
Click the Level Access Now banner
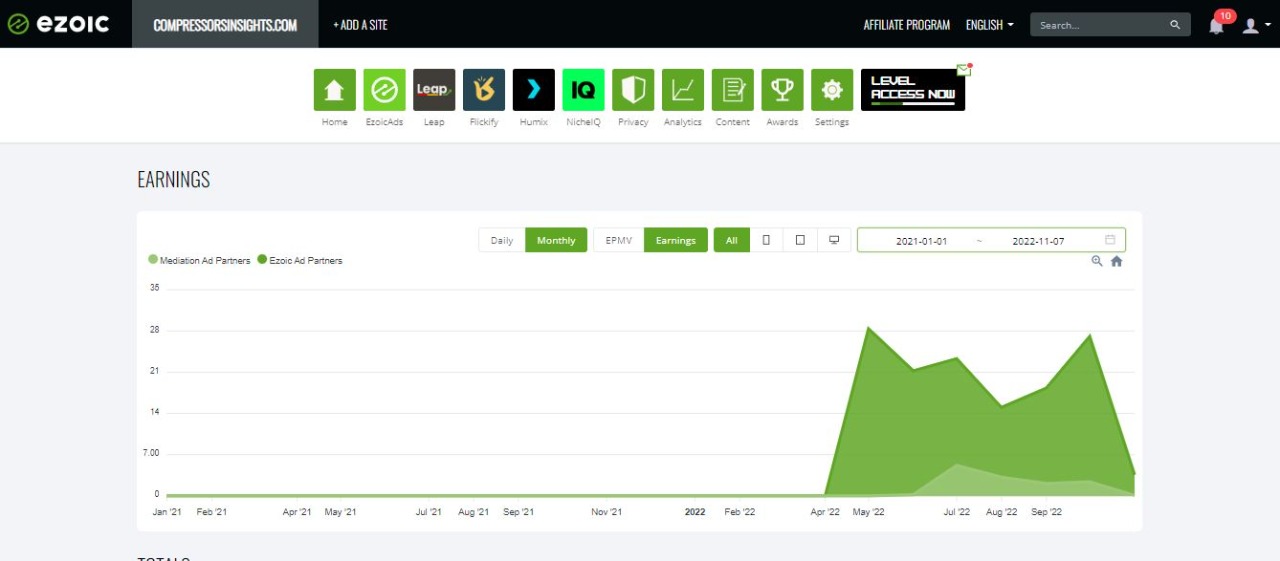tap(913, 90)
